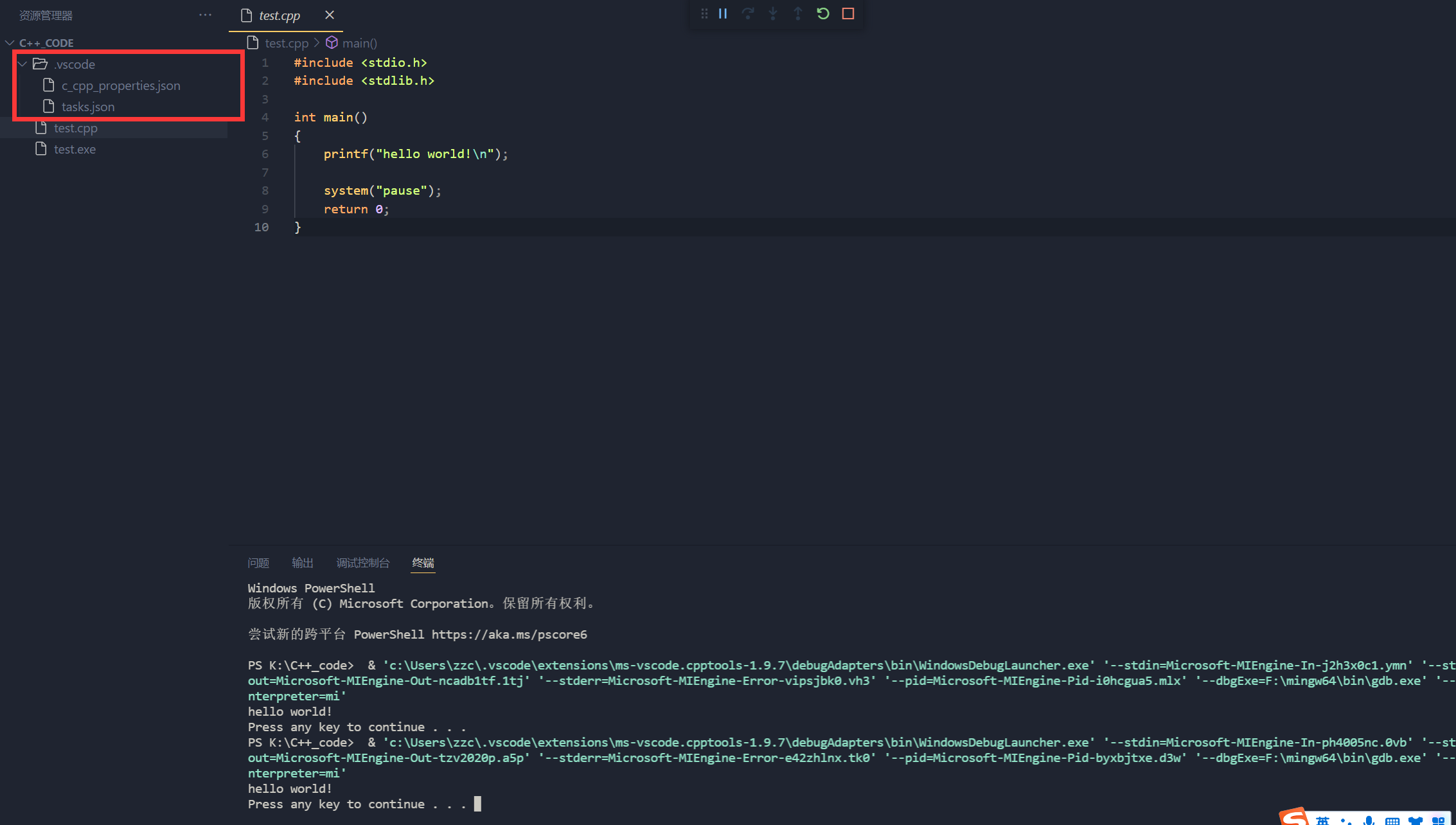Click the Sogou input method logo
Image resolution: width=1456 pixels, height=825 pixels.
(1293, 817)
